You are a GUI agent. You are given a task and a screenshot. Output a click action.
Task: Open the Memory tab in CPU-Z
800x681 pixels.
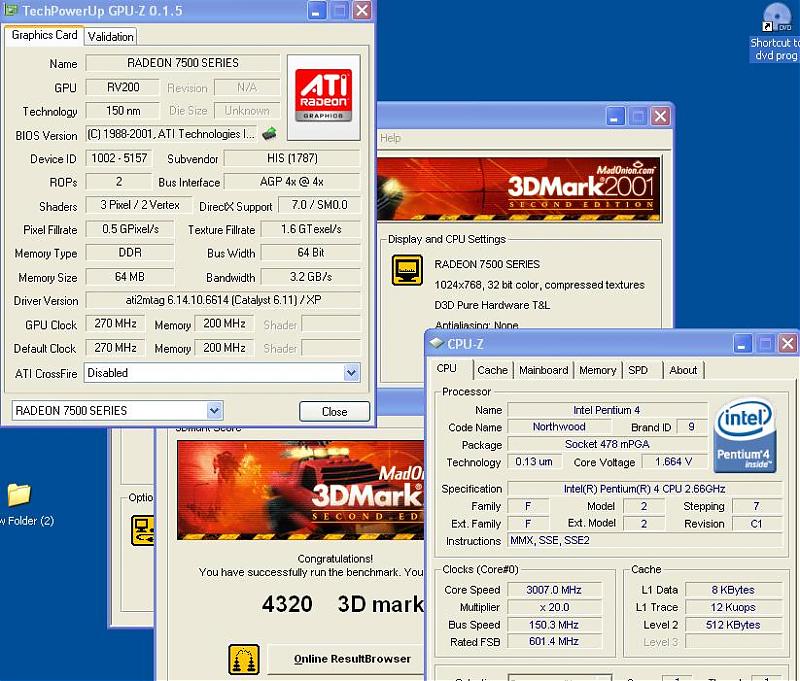click(x=597, y=370)
